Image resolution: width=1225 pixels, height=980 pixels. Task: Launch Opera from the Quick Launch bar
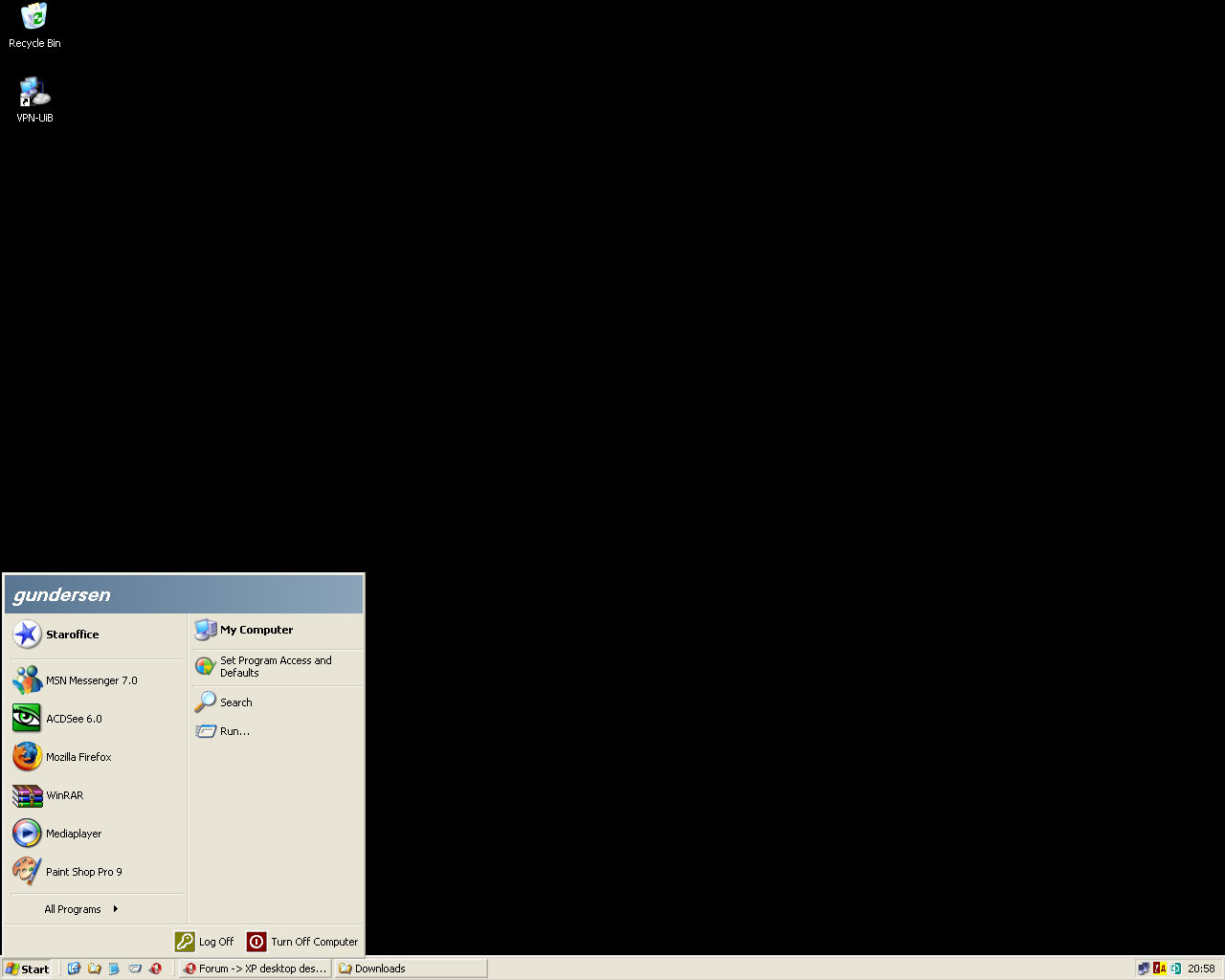pyautogui.click(x=155, y=969)
